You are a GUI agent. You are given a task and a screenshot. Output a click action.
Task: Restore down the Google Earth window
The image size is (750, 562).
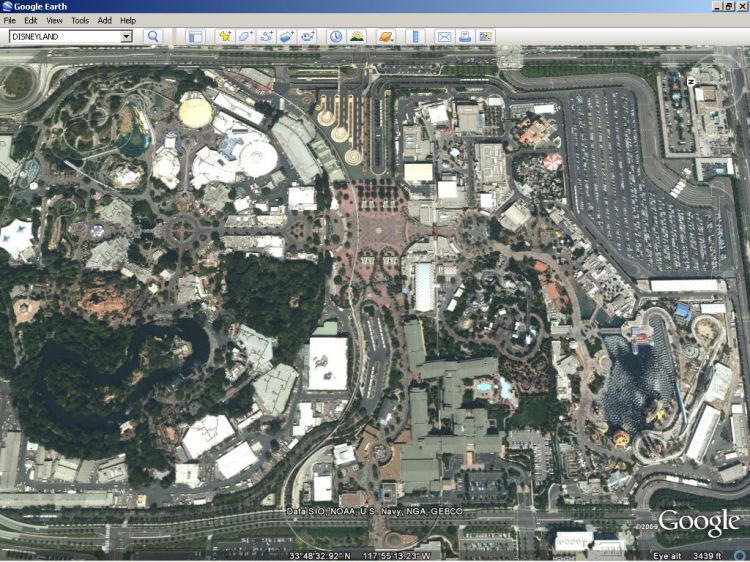(728, 6)
